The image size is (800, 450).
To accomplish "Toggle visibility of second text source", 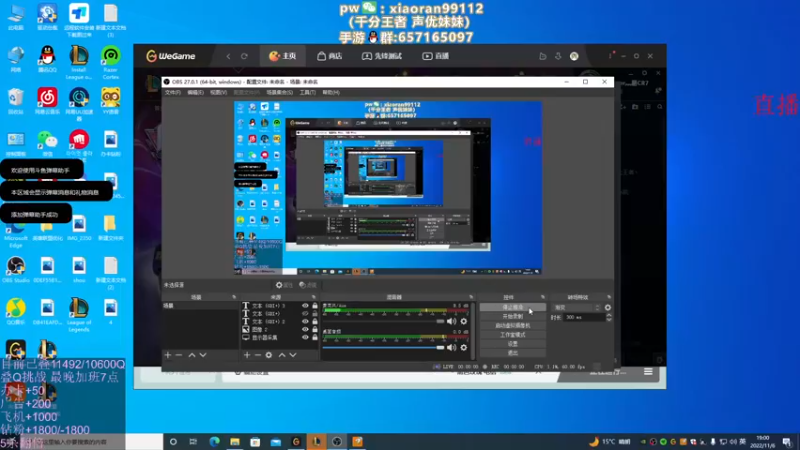I will pyautogui.click(x=305, y=314).
